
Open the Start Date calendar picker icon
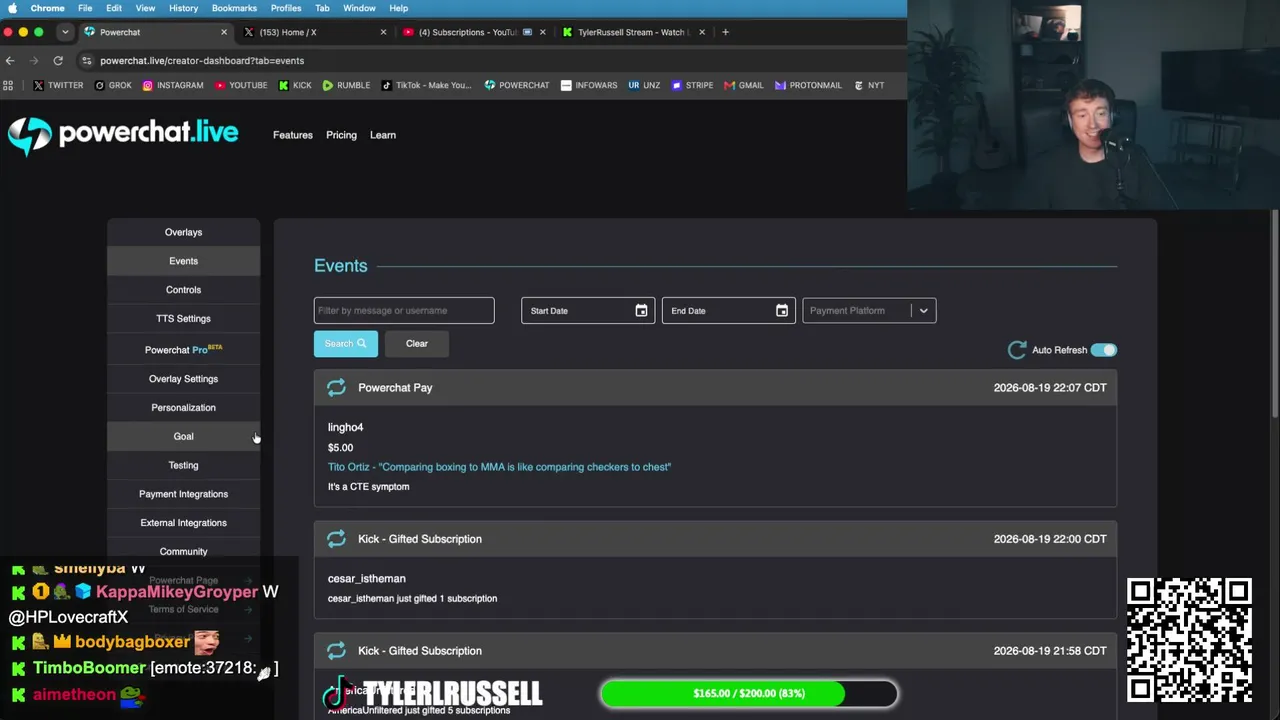641,311
